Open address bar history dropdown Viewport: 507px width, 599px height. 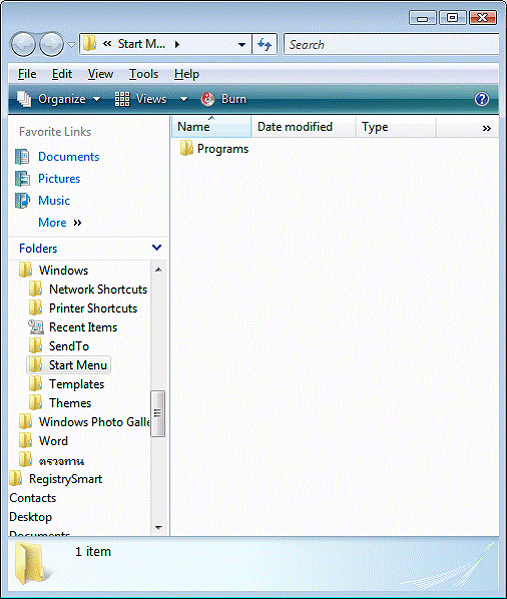click(241, 45)
